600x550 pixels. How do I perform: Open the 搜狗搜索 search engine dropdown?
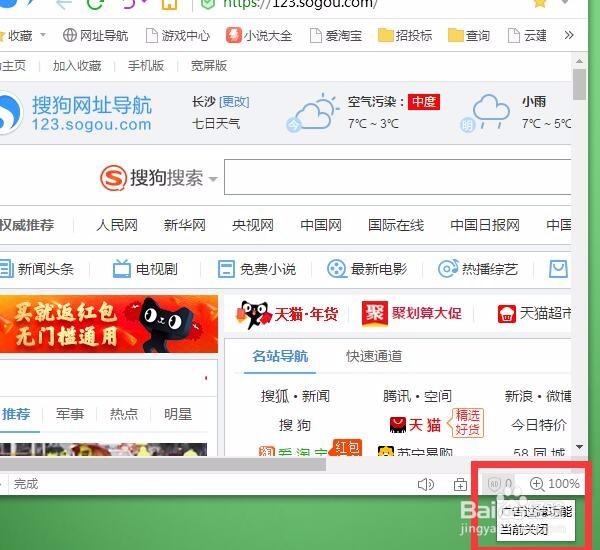pyautogui.click(x=213, y=179)
